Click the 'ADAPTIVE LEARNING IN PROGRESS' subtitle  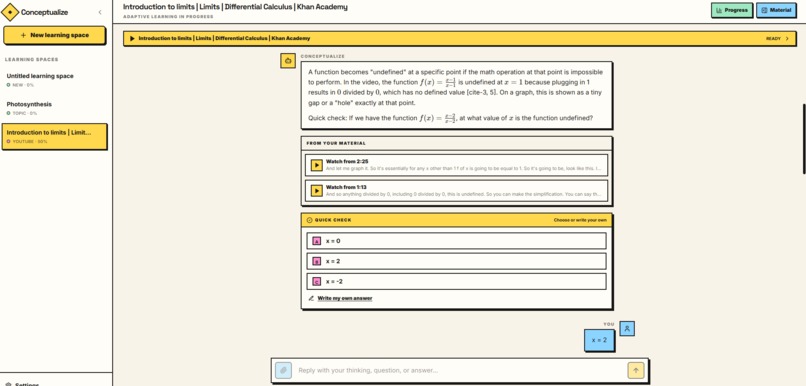[x=168, y=17]
